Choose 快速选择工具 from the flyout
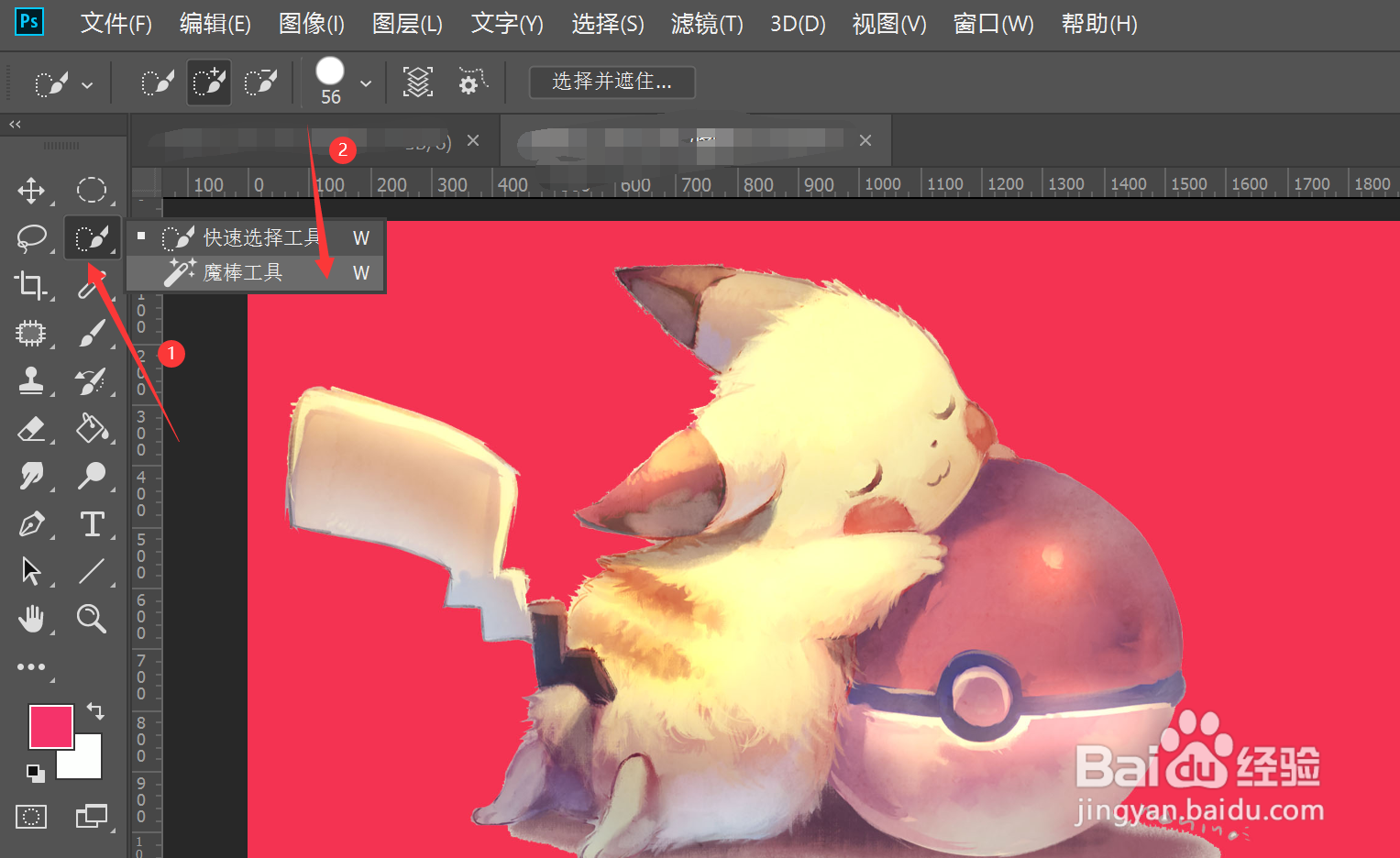This screenshot has height=858, width=1400. (x=255, y=238)
